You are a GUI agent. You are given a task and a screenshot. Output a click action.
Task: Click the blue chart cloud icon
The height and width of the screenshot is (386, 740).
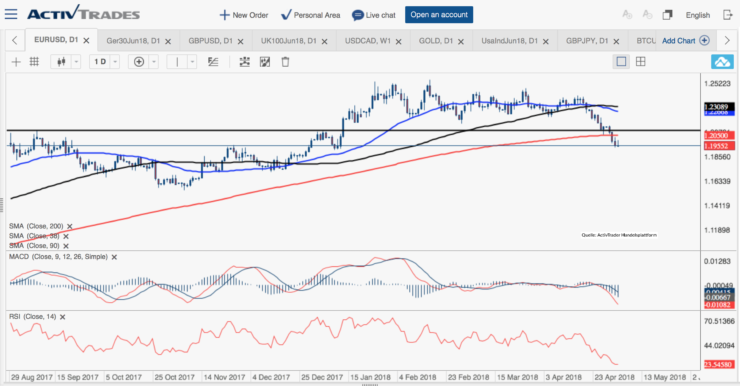click(722, 62)
